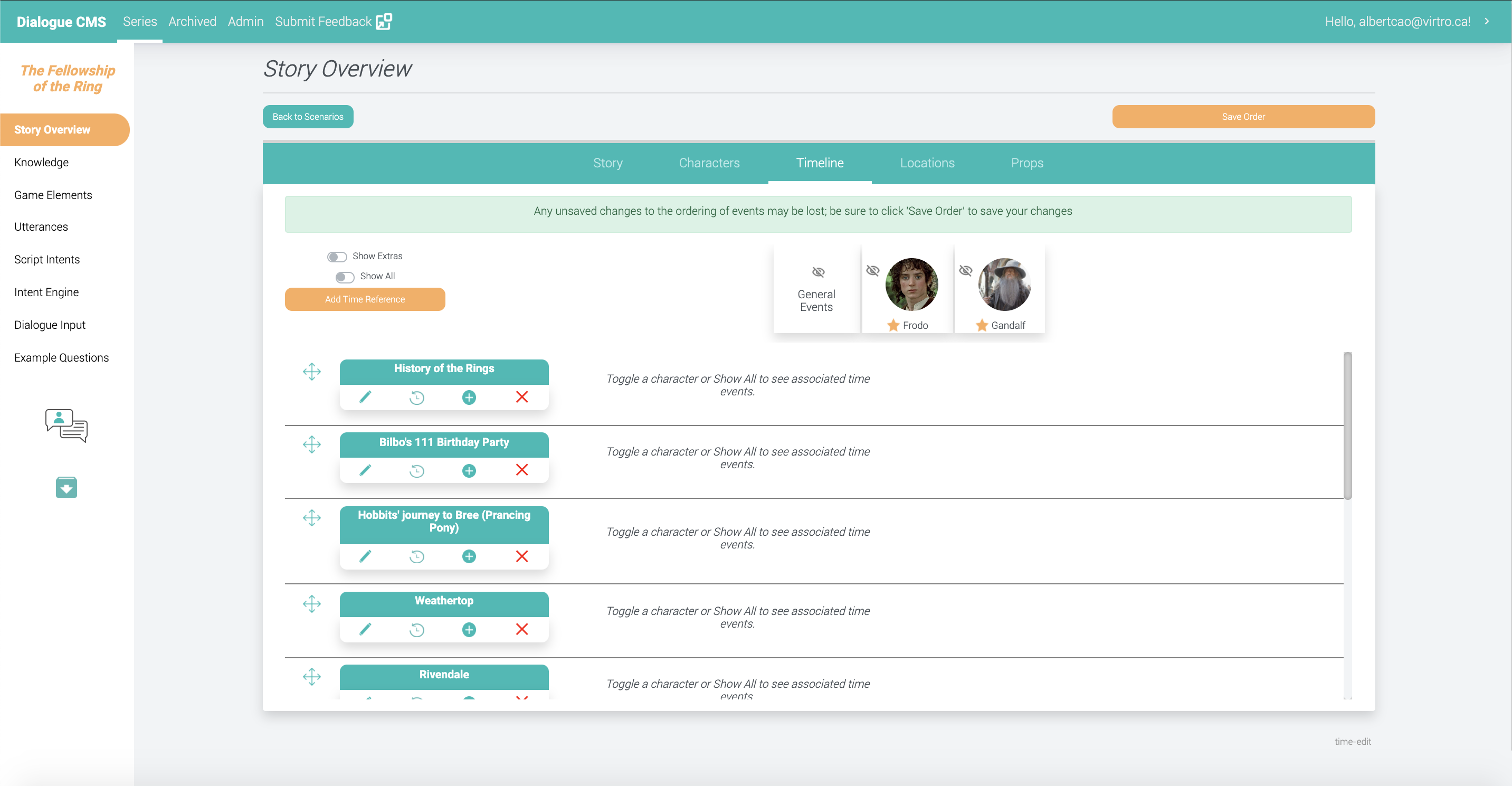Click move handle beside Rivendale

[x=312, y=676]
